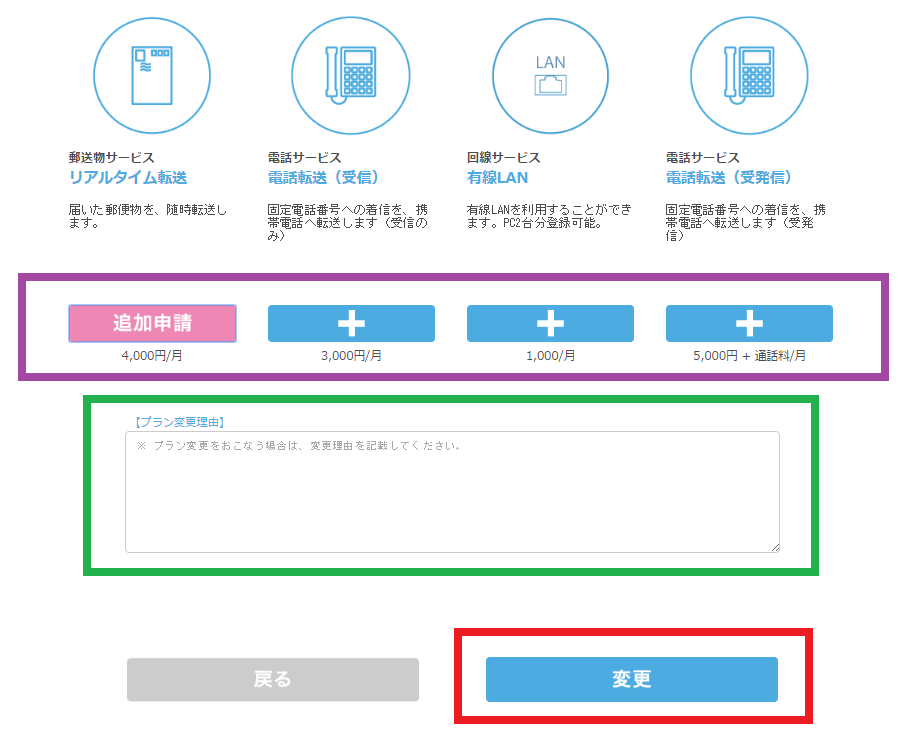Click the pink 追加申請 button

click(x=152, y=324)
